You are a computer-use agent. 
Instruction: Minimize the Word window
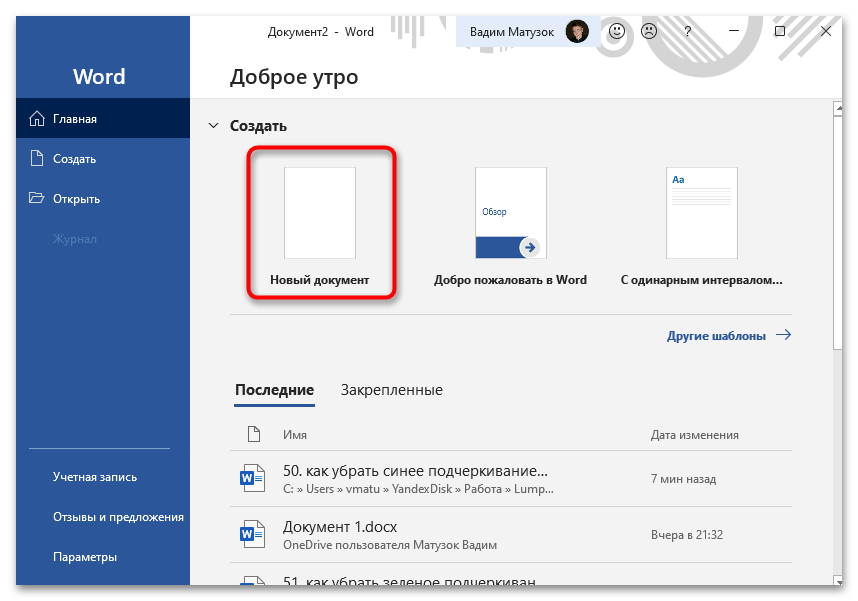pyautogui.click(x=734, y=31)
